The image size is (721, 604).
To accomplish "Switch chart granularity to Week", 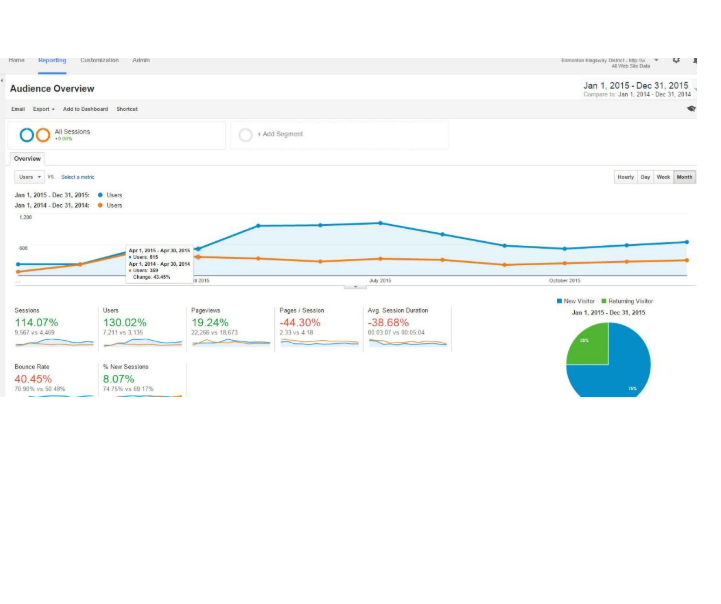I will 663,177.
